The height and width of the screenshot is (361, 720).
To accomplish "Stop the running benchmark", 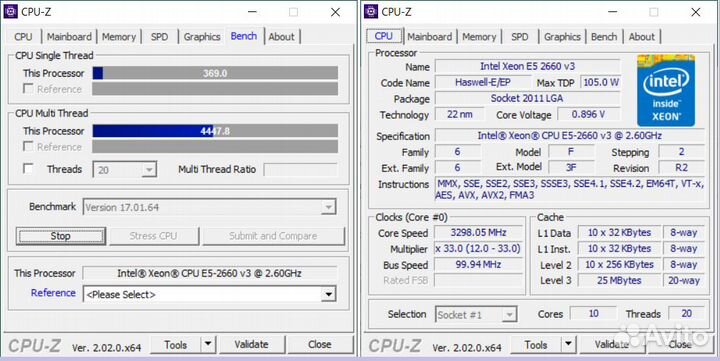I will click(61, 236).
